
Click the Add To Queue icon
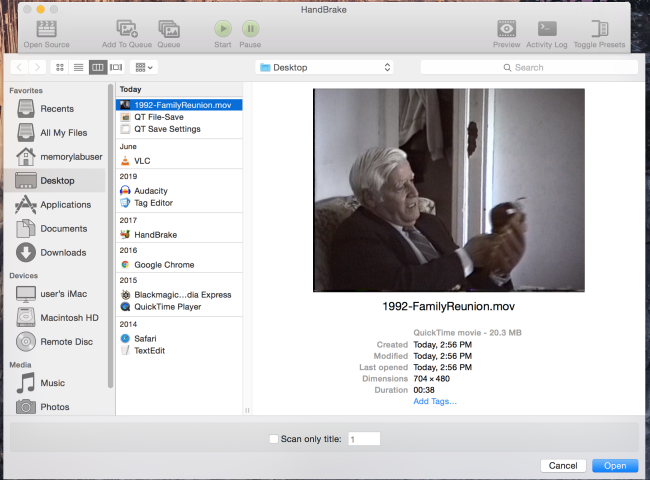pyautogui.click(x=127, y=30)
